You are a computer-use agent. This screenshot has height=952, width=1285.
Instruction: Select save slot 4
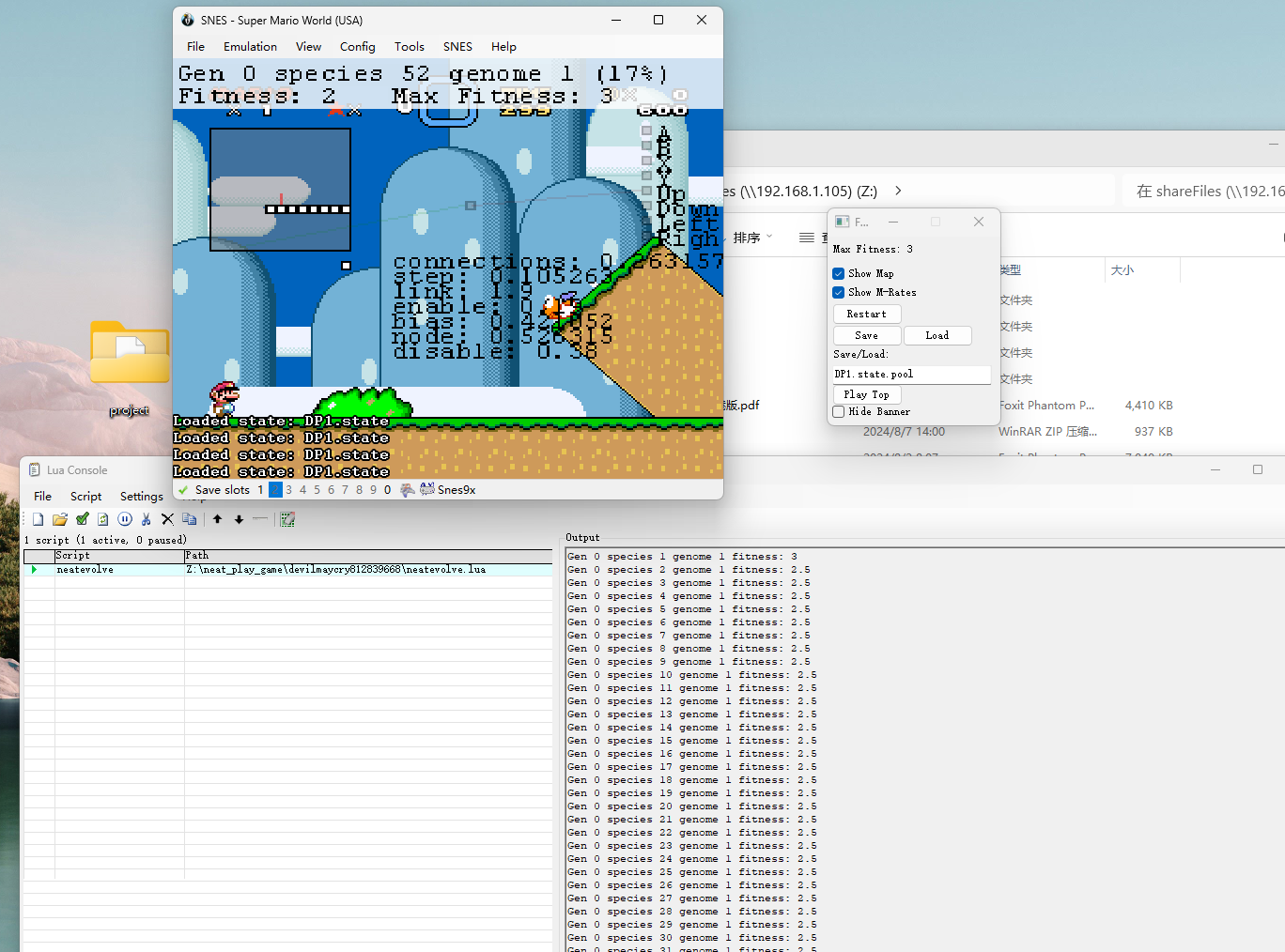click(302, 490)
